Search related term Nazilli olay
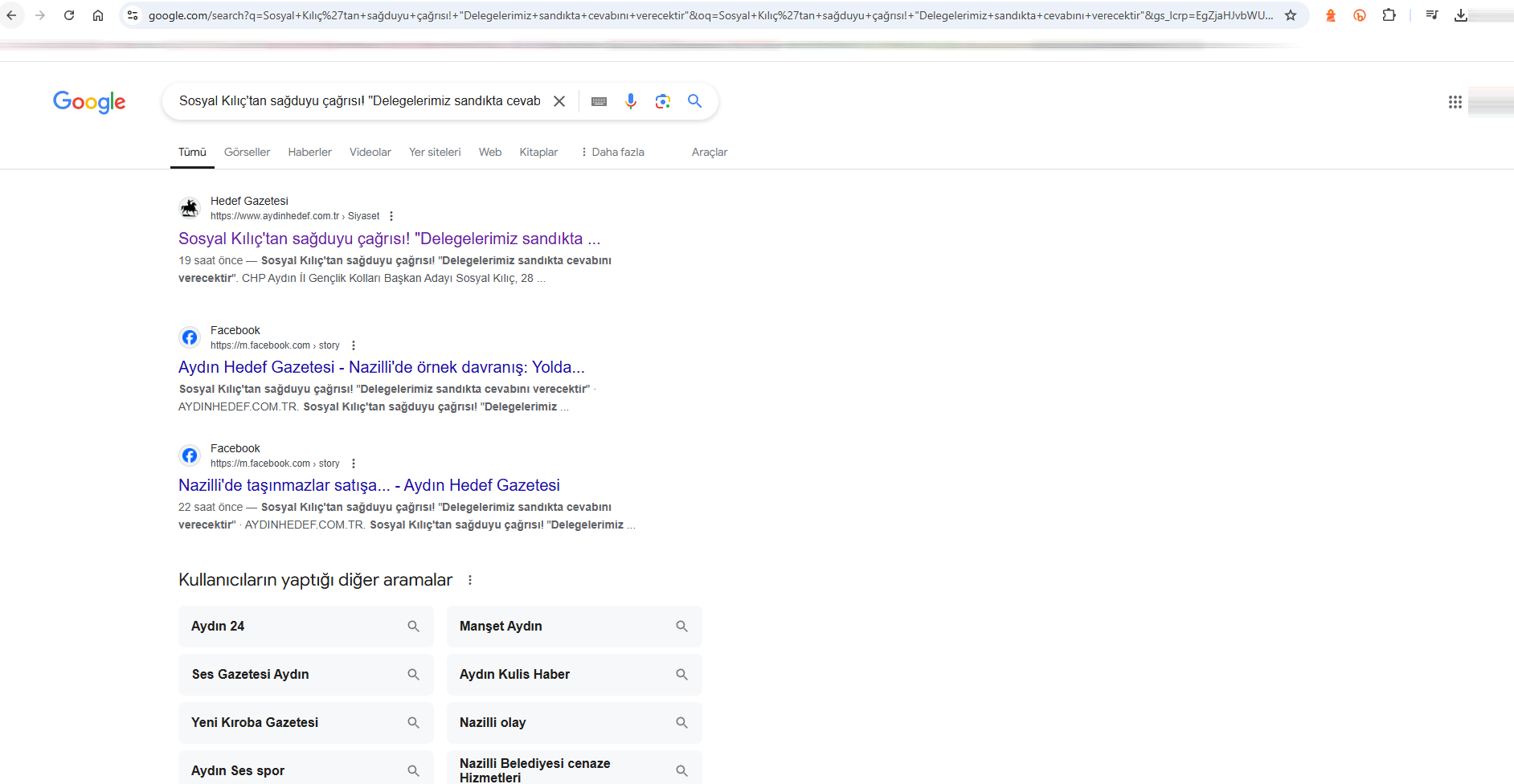 (574, 723)
